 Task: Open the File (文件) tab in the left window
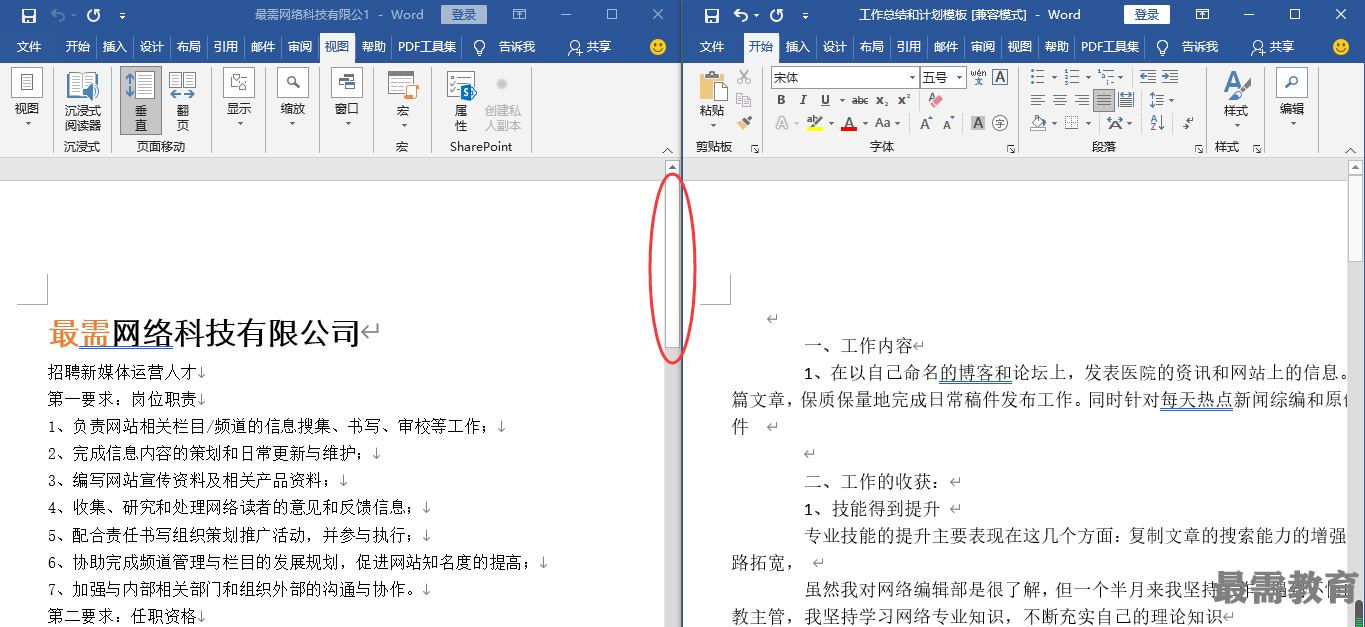click(x=29, y=47)
